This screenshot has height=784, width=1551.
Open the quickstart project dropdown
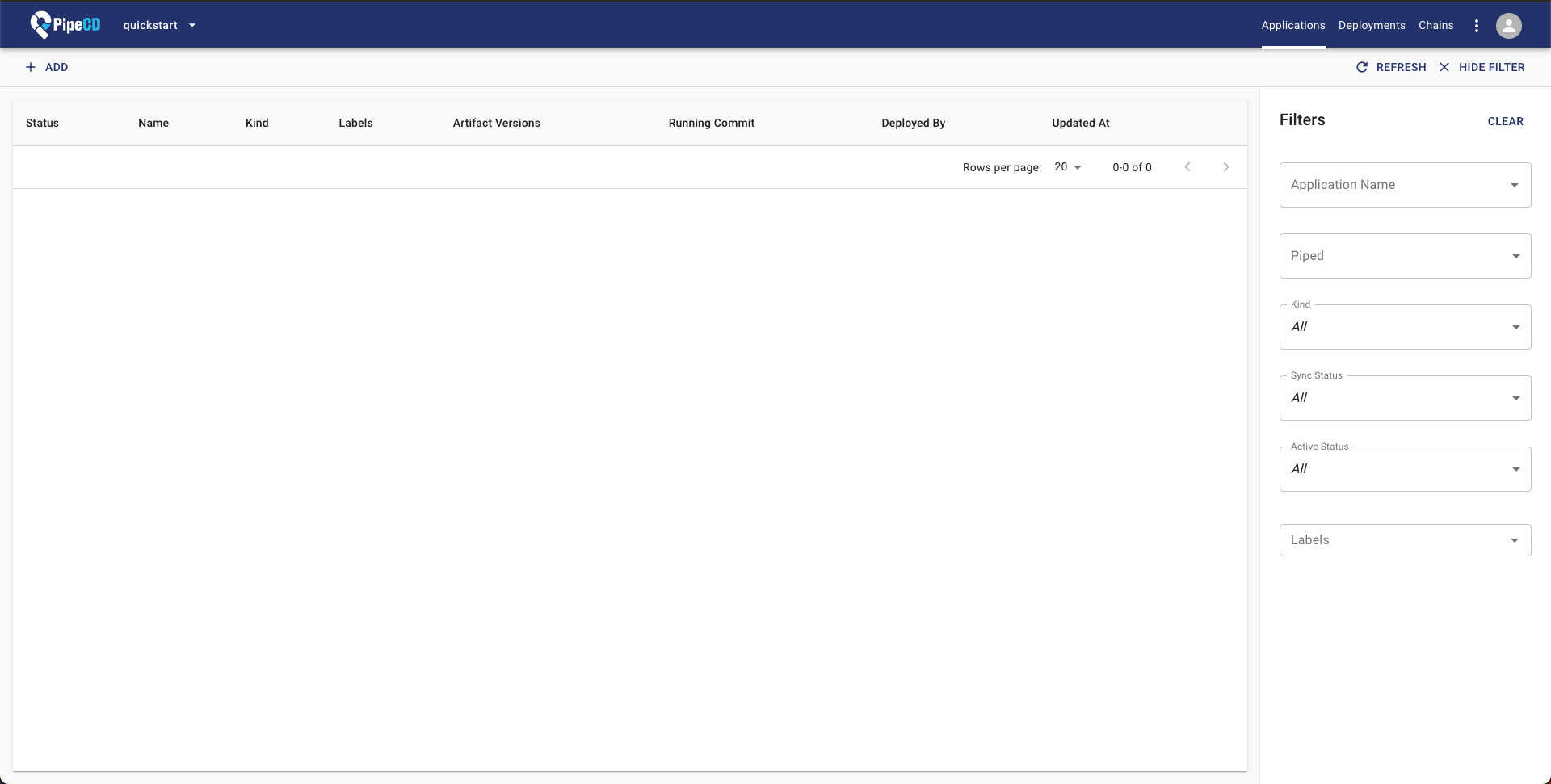coord(159,25)
